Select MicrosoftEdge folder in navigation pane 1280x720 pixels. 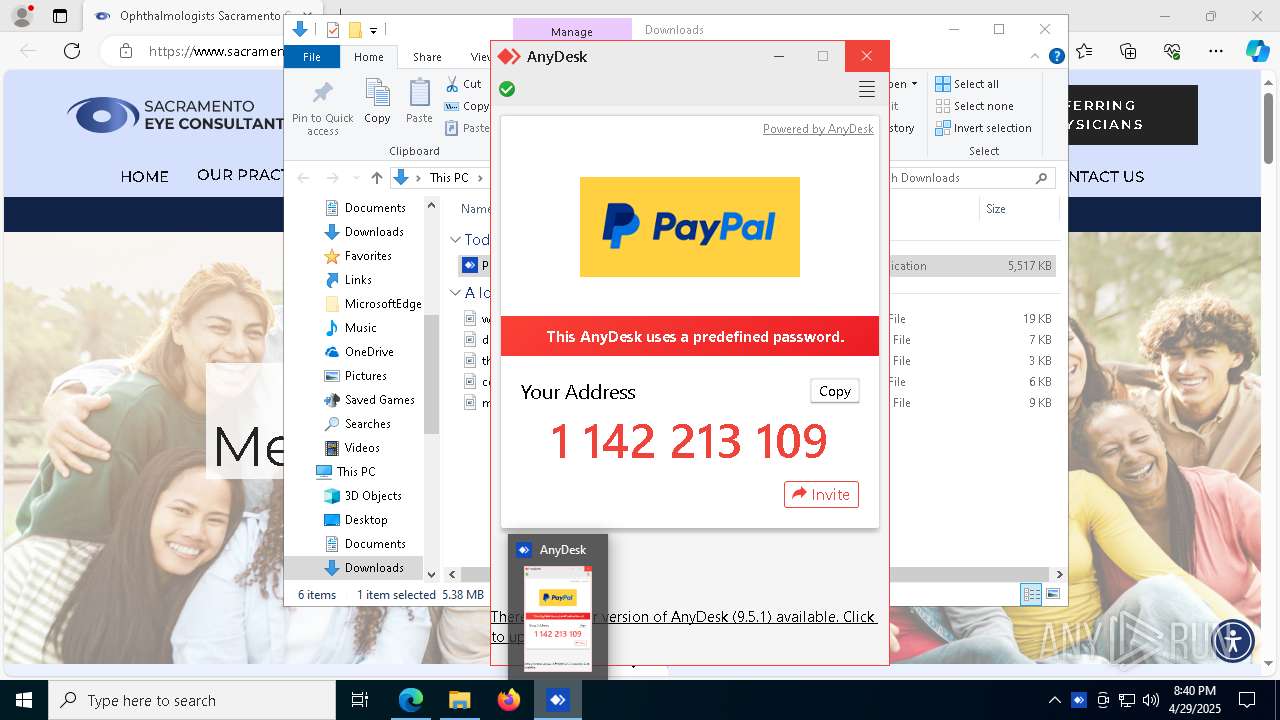383,304
